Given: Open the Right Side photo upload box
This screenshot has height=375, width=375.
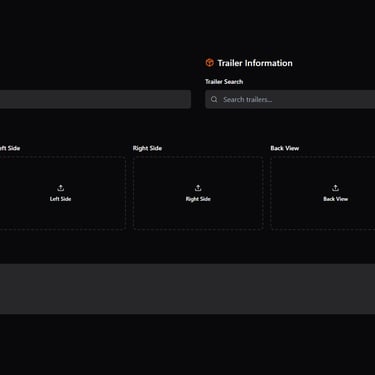Looking at the screenshot, I should pos(198,193).
